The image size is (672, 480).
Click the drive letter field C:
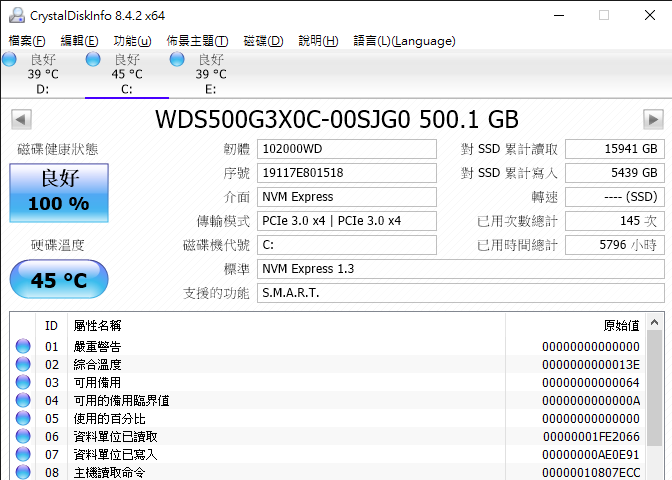coord(347,245)
